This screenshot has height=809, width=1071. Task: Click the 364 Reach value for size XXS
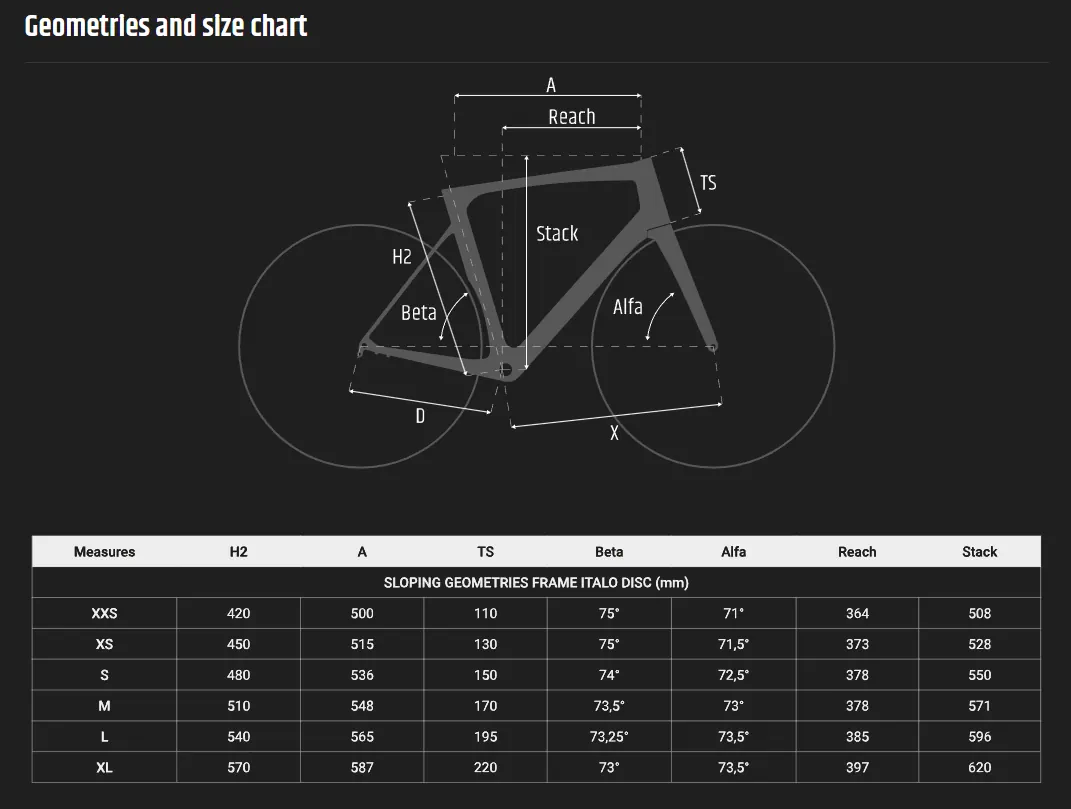click(857, 613)
